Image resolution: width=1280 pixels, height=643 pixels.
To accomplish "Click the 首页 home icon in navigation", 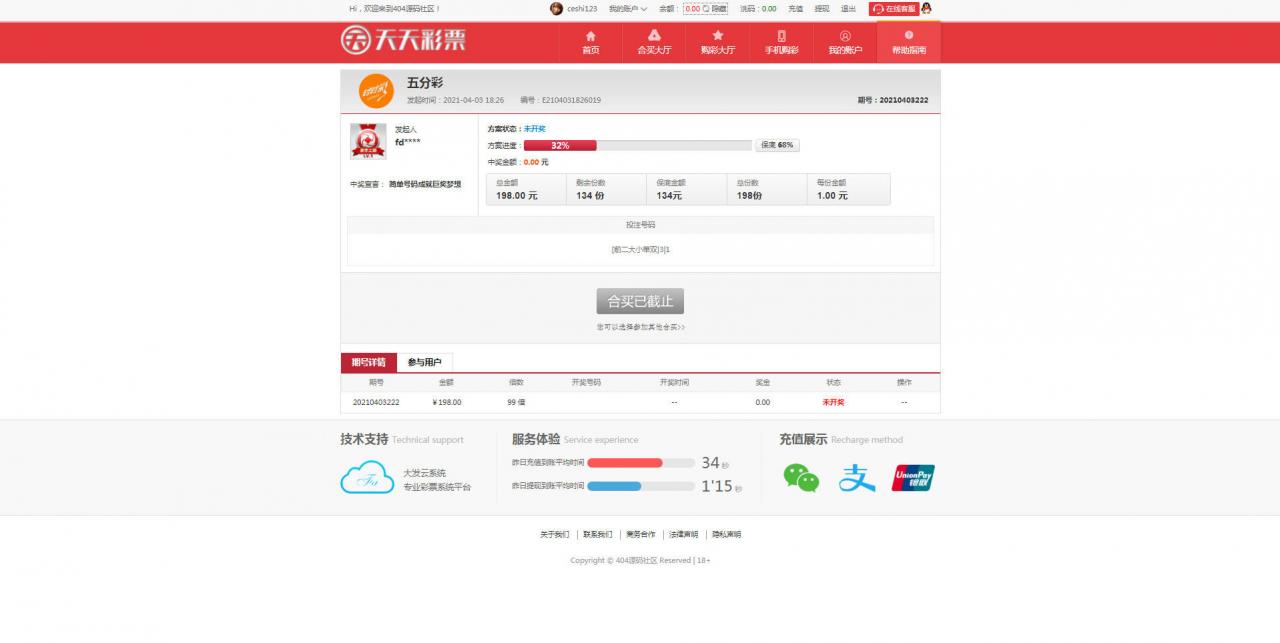I will (590, 36).
